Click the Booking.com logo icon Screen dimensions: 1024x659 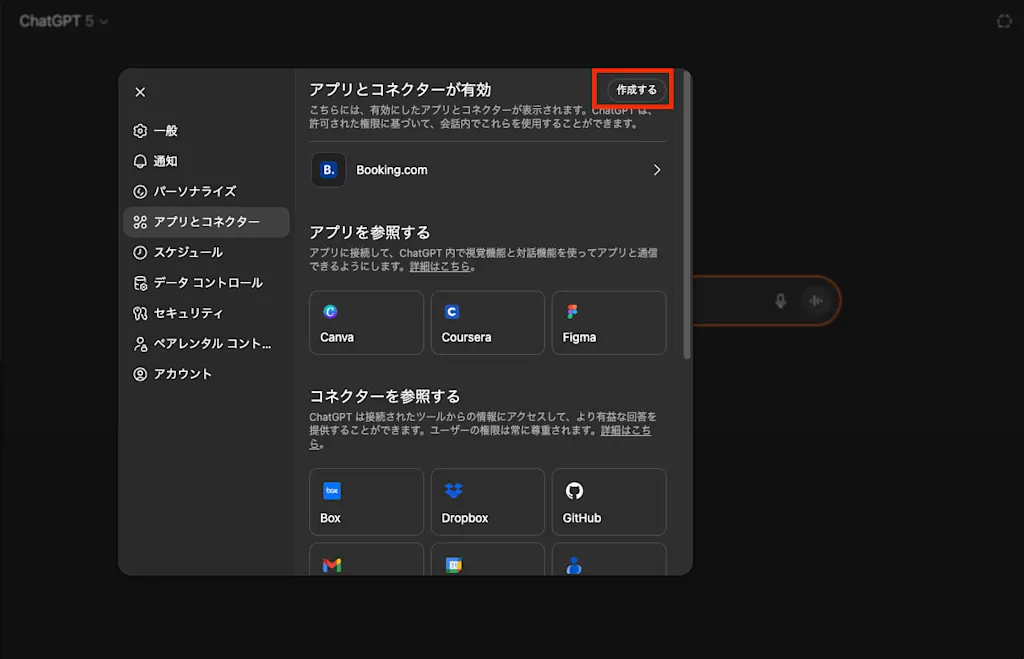[328, 170]
